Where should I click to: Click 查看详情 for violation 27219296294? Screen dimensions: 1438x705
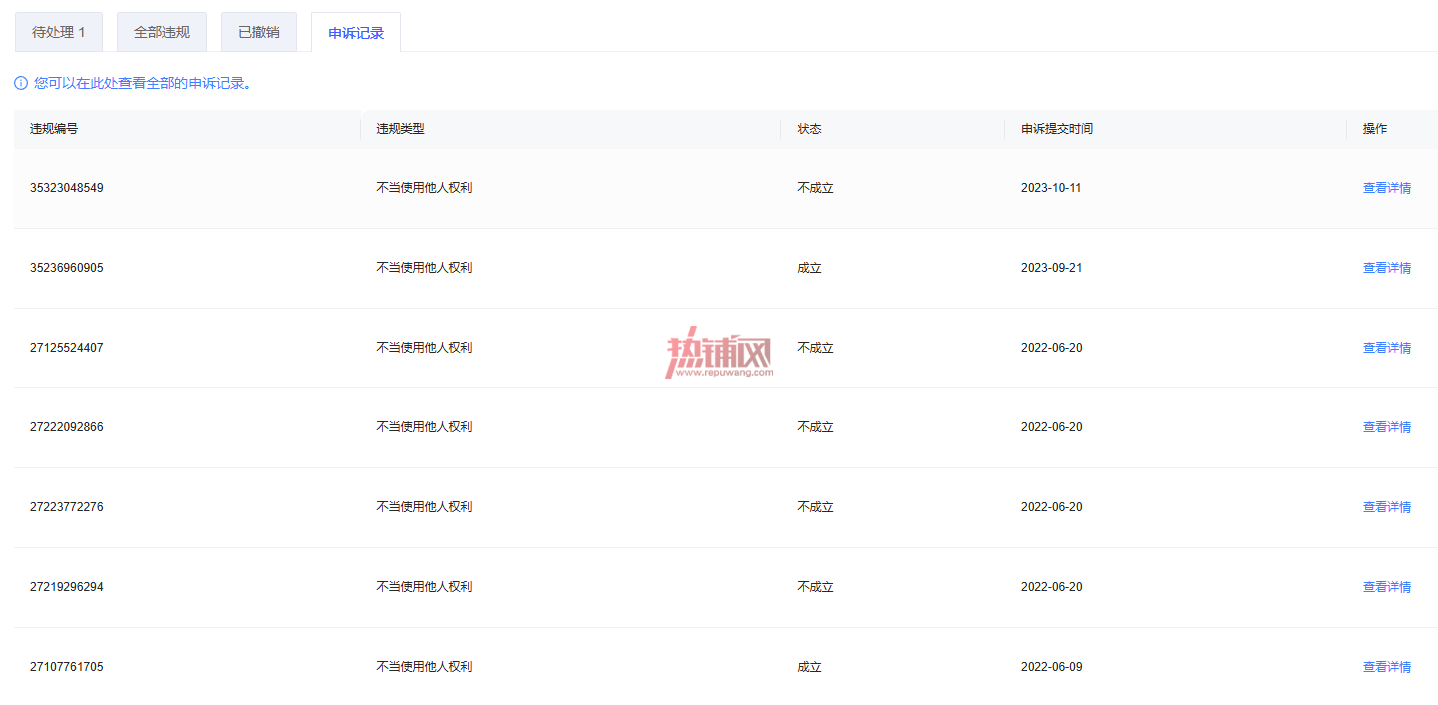1387,587
